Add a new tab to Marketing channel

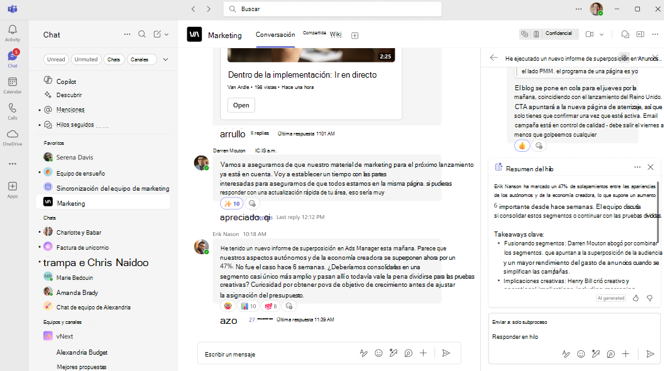355,36
